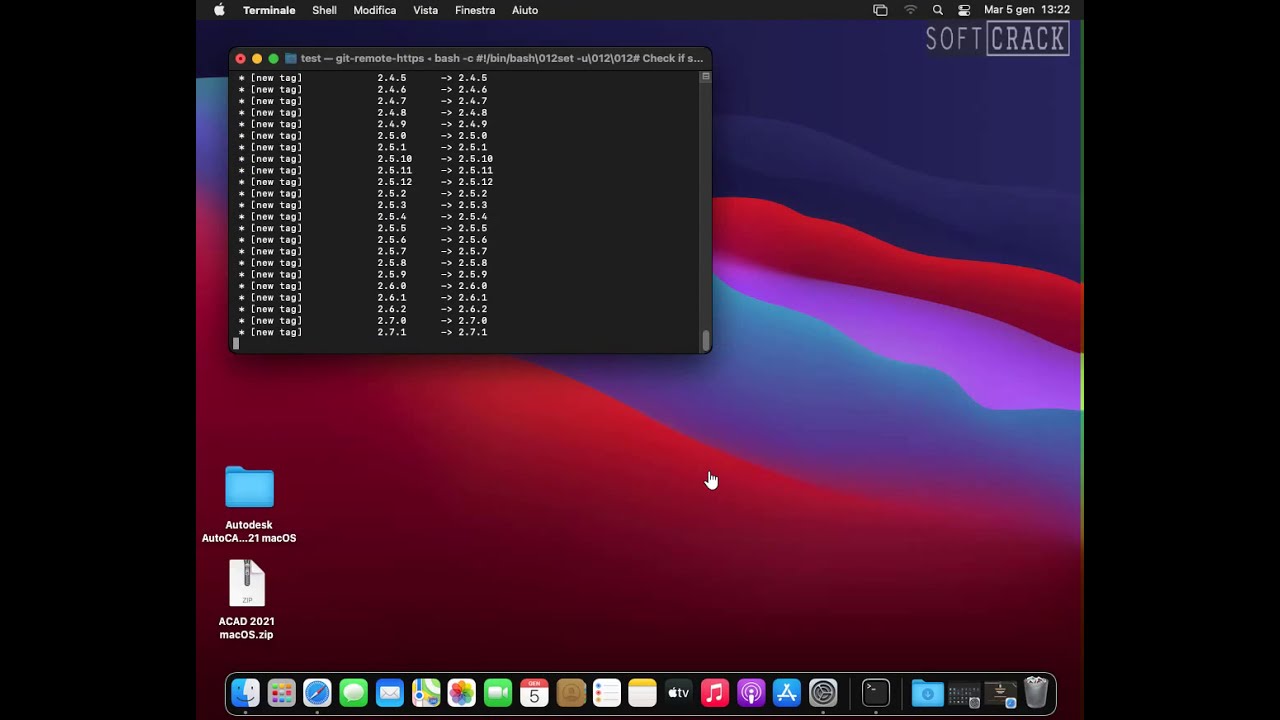Open the Modifica menu
This screenshot has width=1280, height=720.
(x=375, y=10)
